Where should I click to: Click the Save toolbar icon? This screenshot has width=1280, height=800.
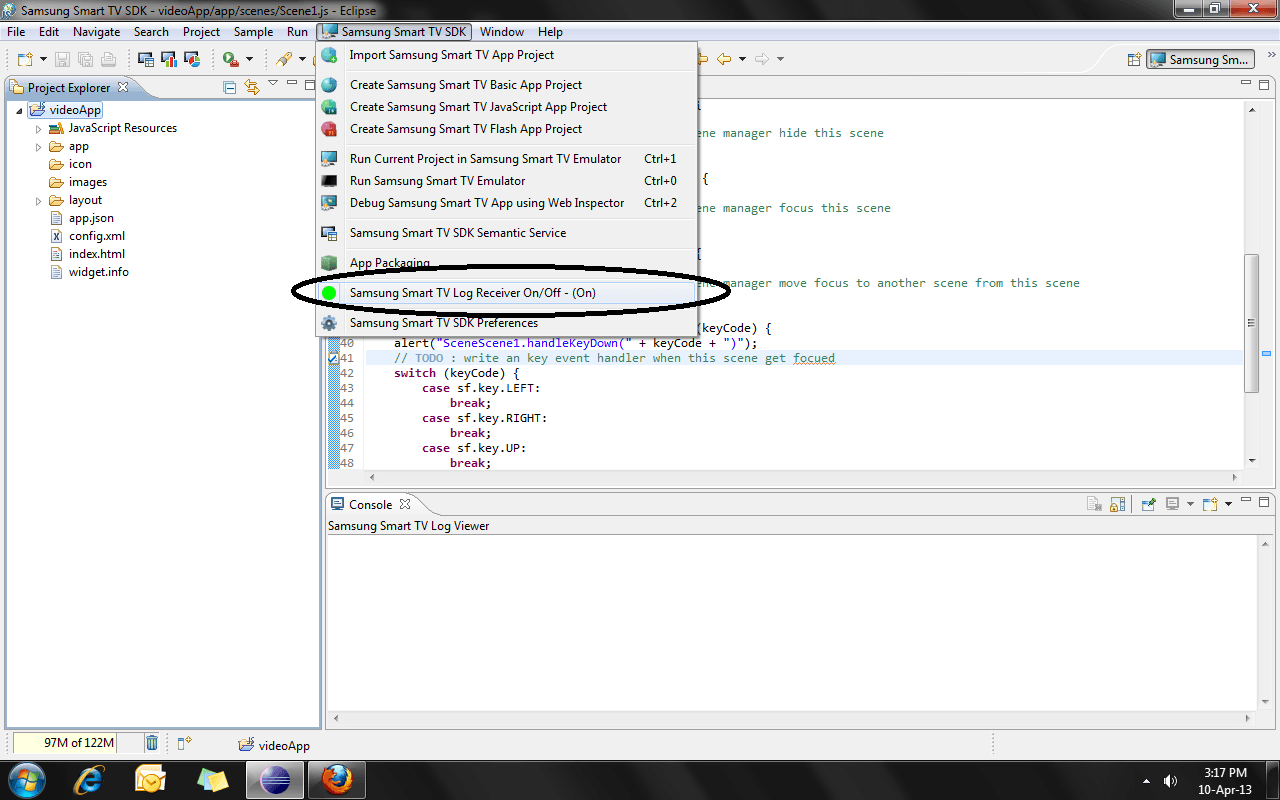pyautogui.click(x=62, y=60)
